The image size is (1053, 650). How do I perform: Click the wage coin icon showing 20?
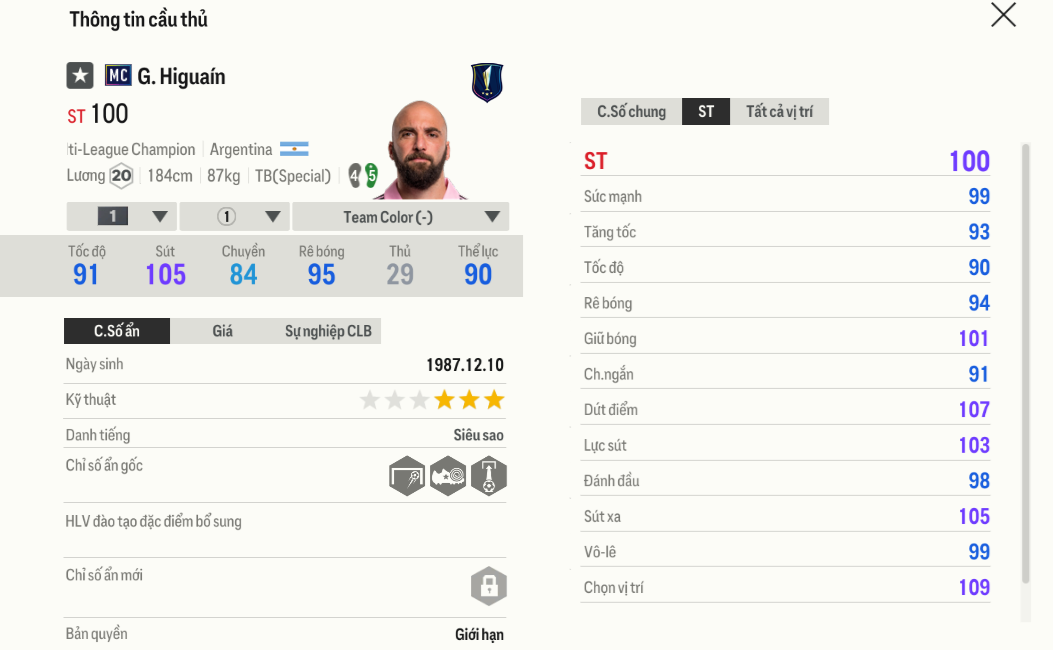click(120, 175)
